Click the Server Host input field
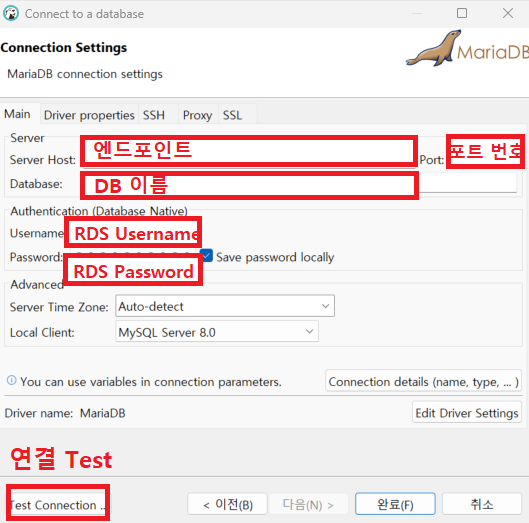Image resolution: width=529 pixels, height=523 pixels. click(x=249, y=151)
